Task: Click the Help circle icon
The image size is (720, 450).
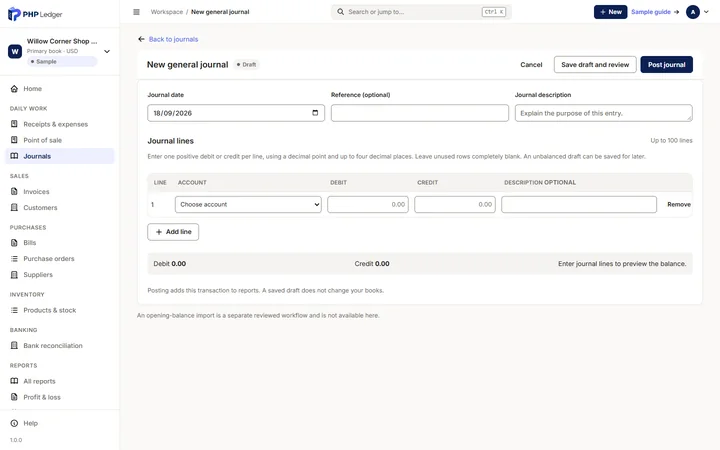Action: point(14,423)
